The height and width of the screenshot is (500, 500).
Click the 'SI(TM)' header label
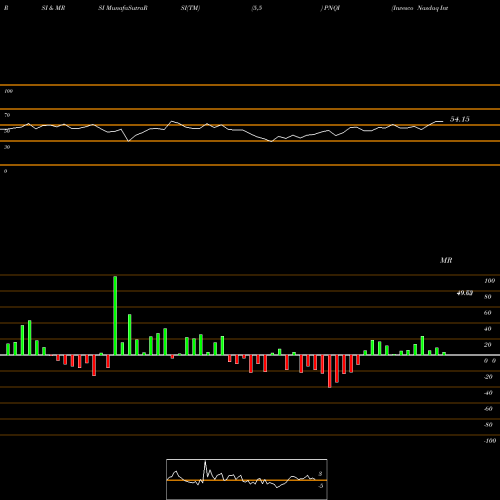190,8
